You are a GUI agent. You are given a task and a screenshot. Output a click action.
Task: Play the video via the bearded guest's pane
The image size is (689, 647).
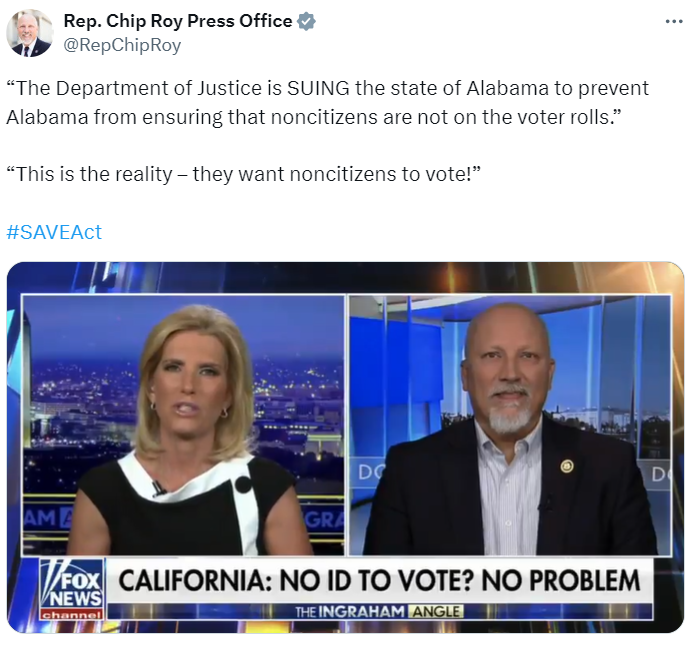tap(510, 425)
